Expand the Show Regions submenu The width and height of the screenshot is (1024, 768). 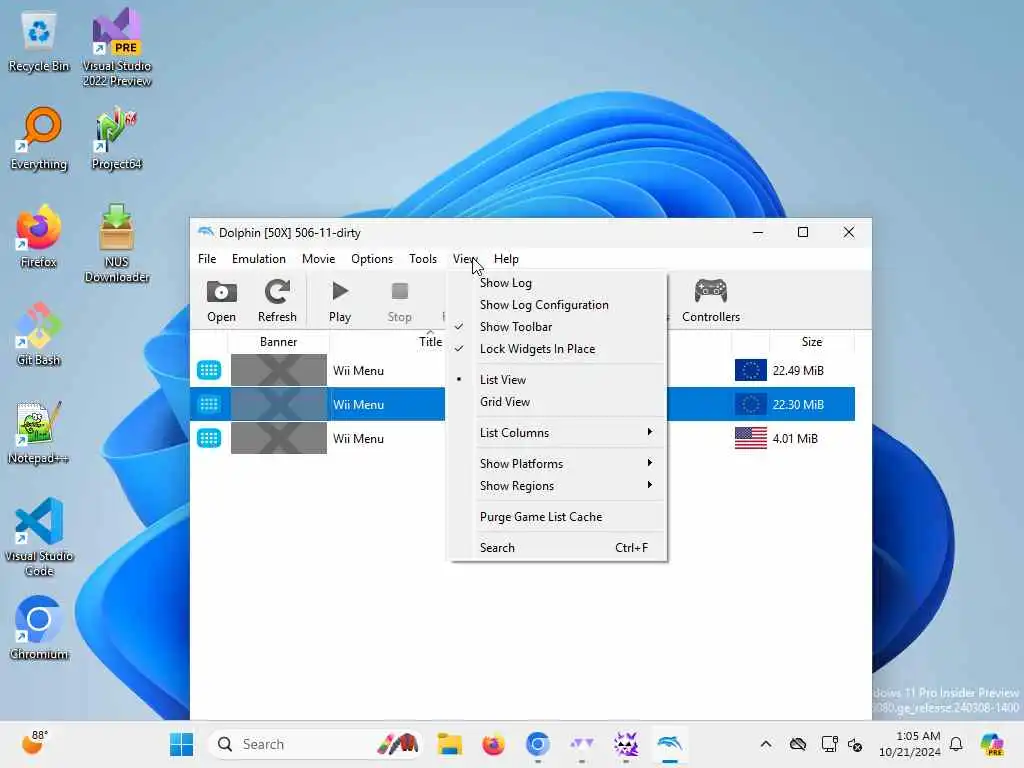tap(558, 486)
